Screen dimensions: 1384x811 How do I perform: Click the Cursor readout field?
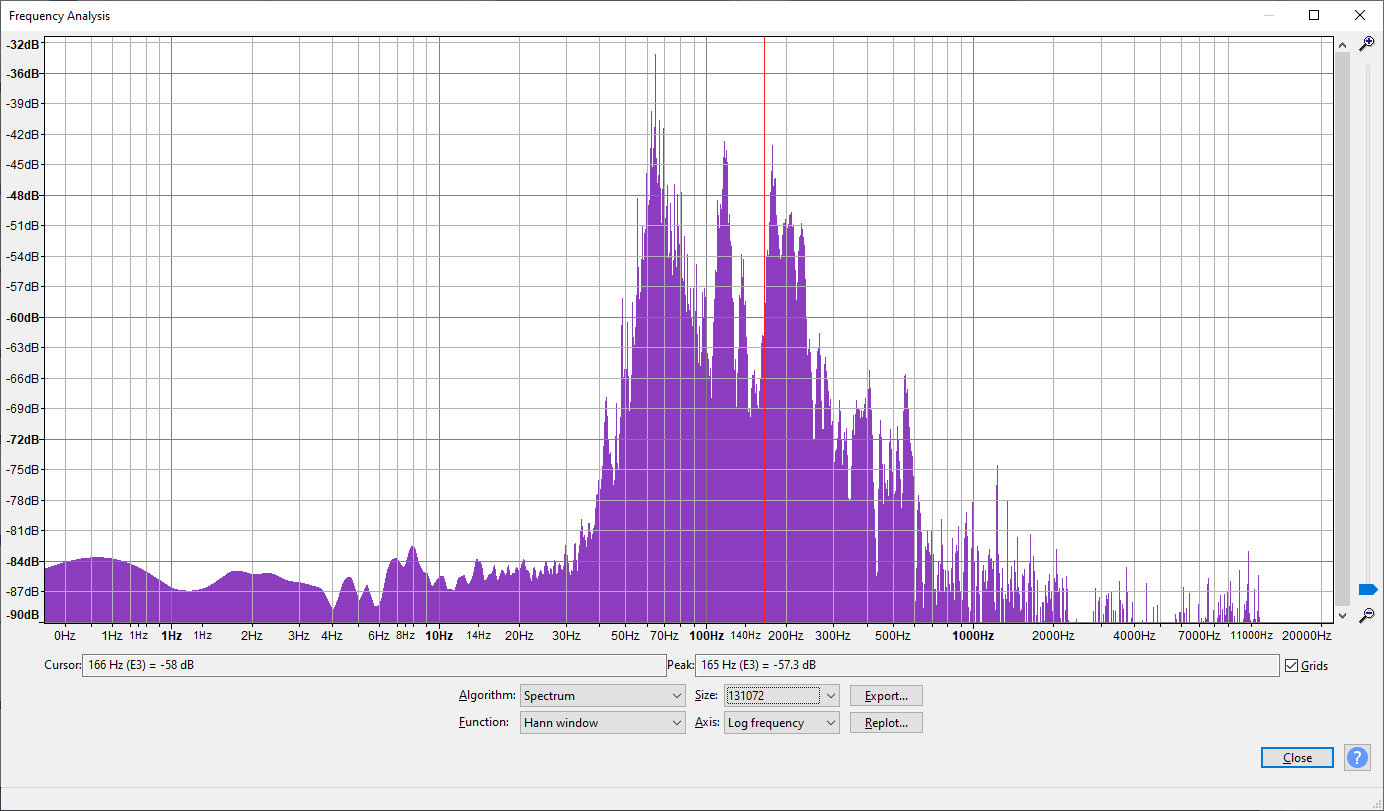373,665
